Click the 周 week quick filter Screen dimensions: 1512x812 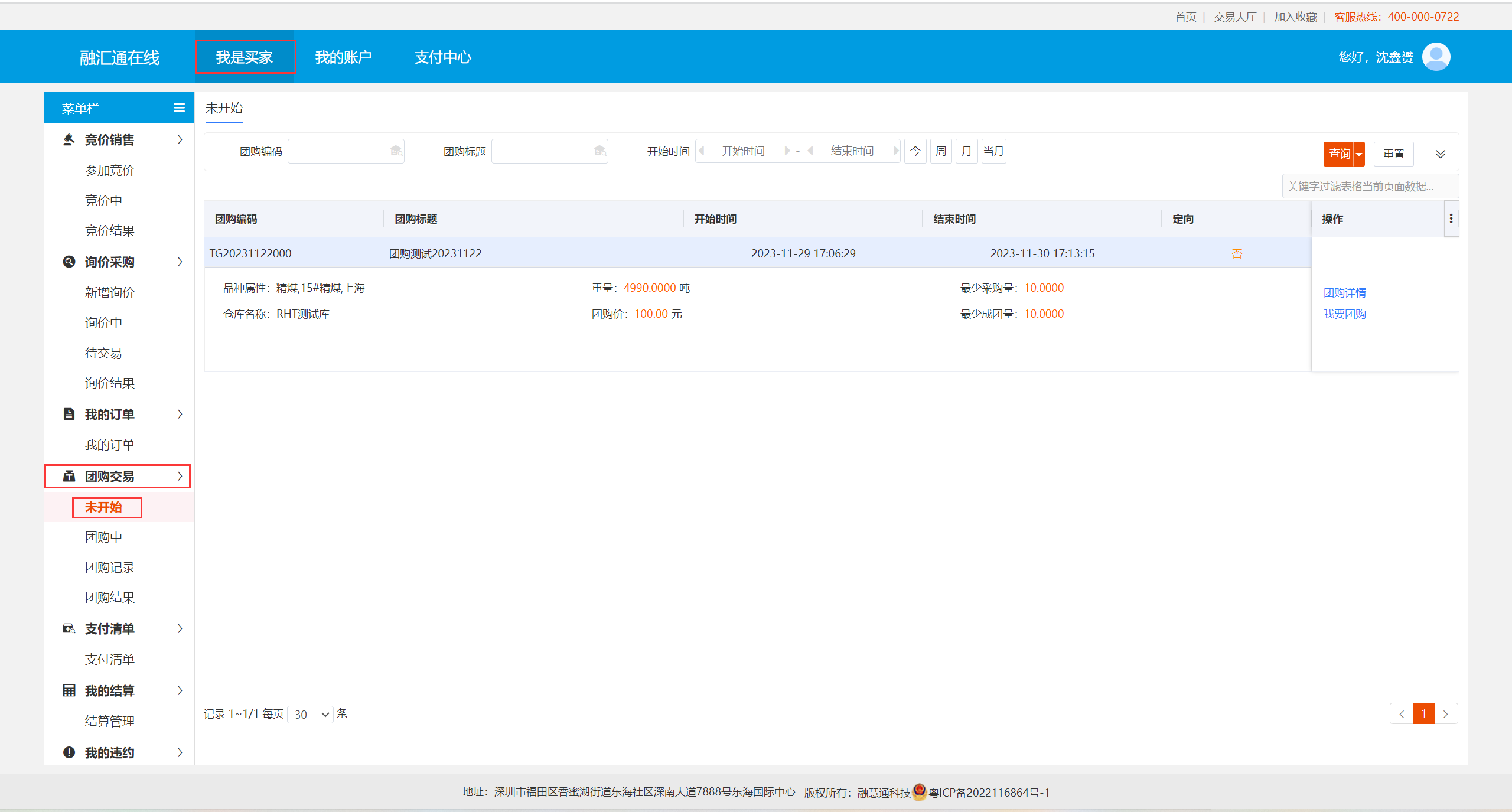pyautogui.click(x=941, y=151)
